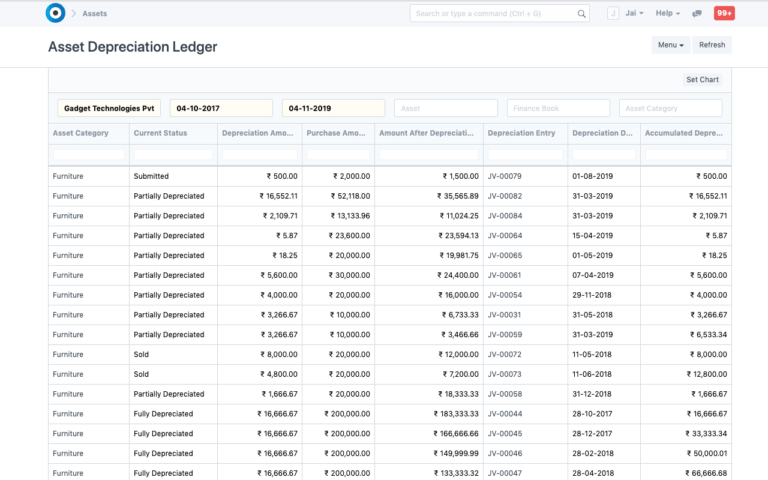
Task: Click the Current Status column filter box
Action: 173,154
